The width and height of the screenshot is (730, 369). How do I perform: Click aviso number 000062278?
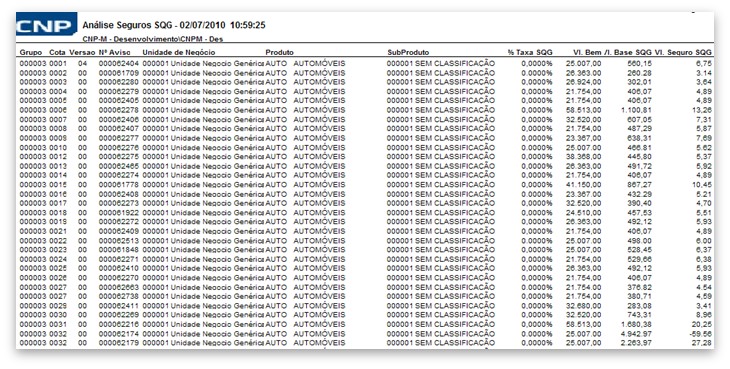coord(119,110)
